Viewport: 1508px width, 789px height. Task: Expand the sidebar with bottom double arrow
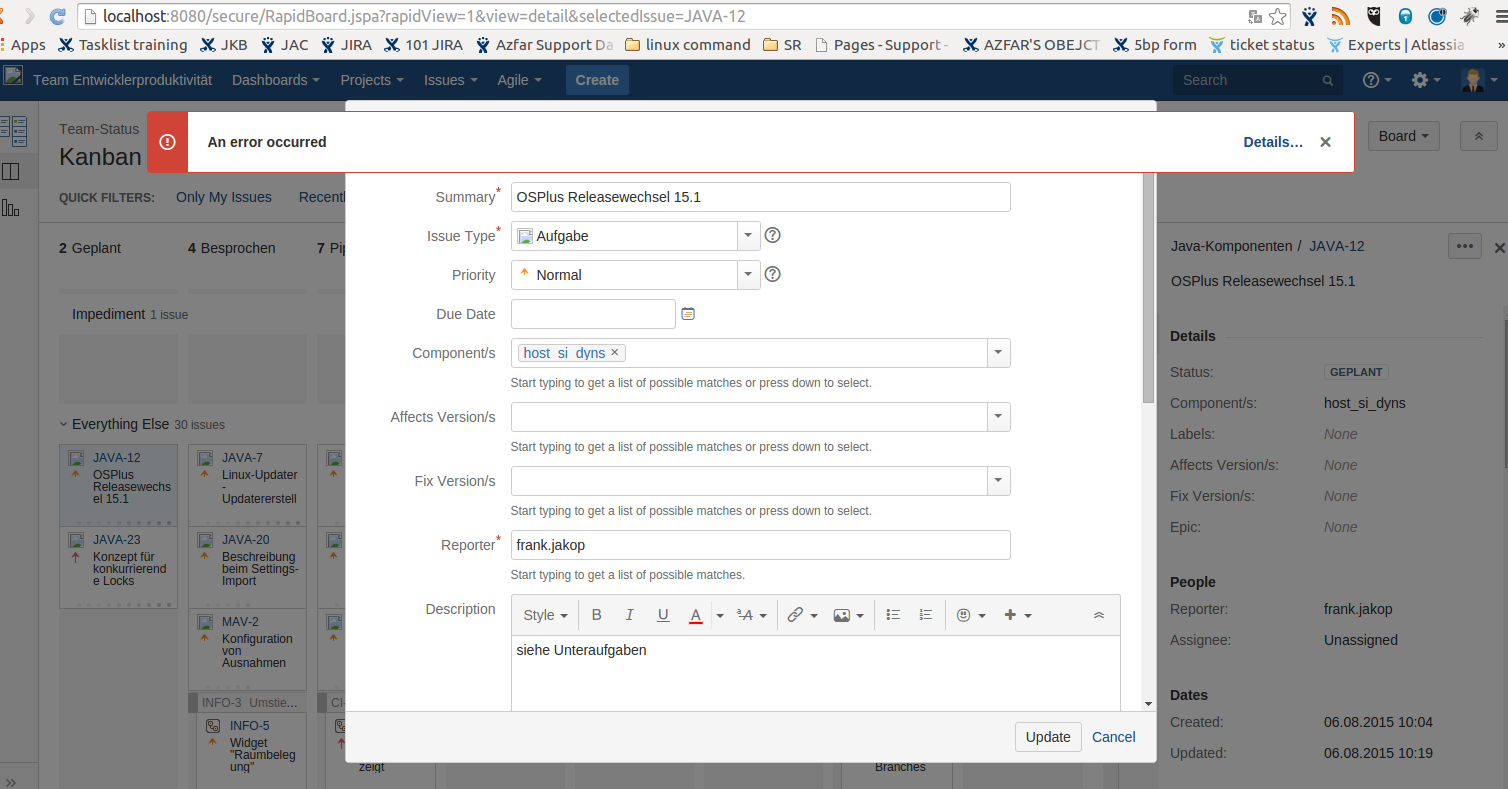(x=10, y=781)
